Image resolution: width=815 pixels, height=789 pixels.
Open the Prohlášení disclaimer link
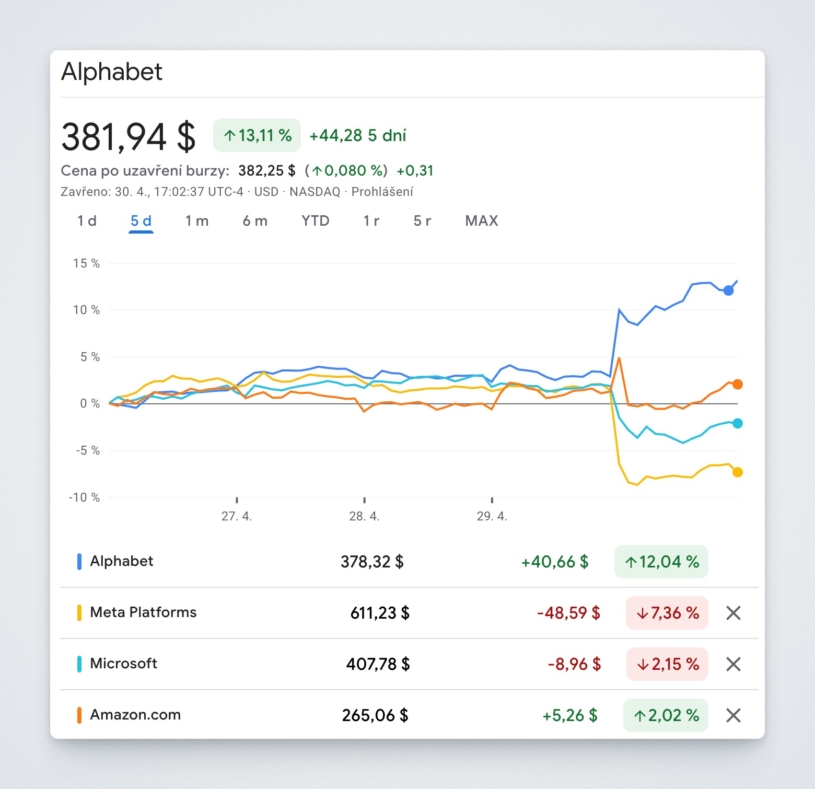382,192
